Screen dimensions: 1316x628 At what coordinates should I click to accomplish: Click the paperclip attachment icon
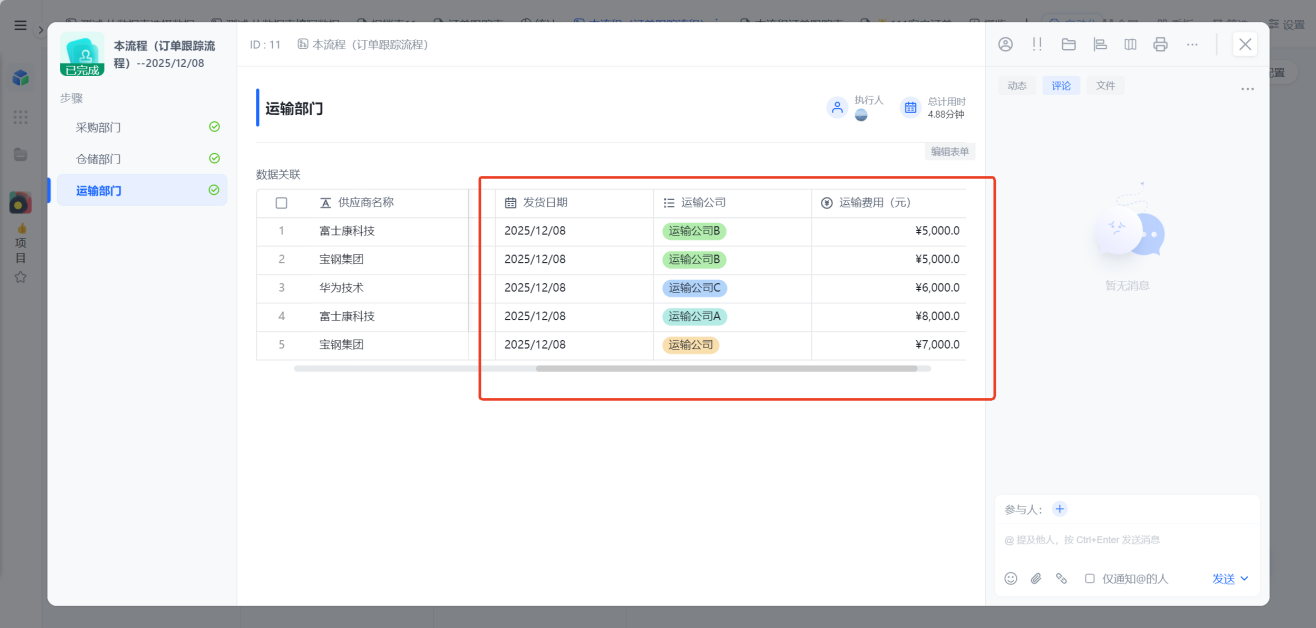(1036, 578)
